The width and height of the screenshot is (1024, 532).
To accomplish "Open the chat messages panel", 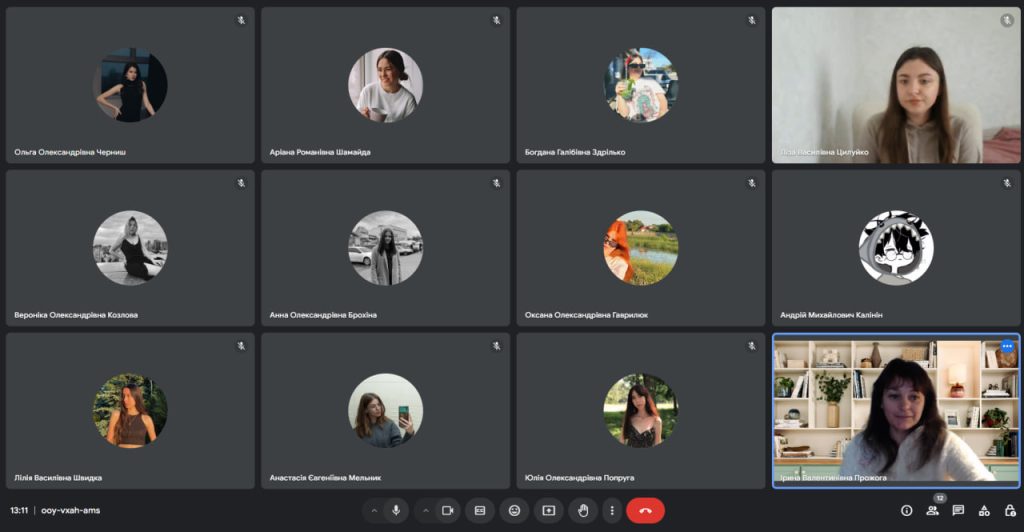I will (x=958, y=510).
